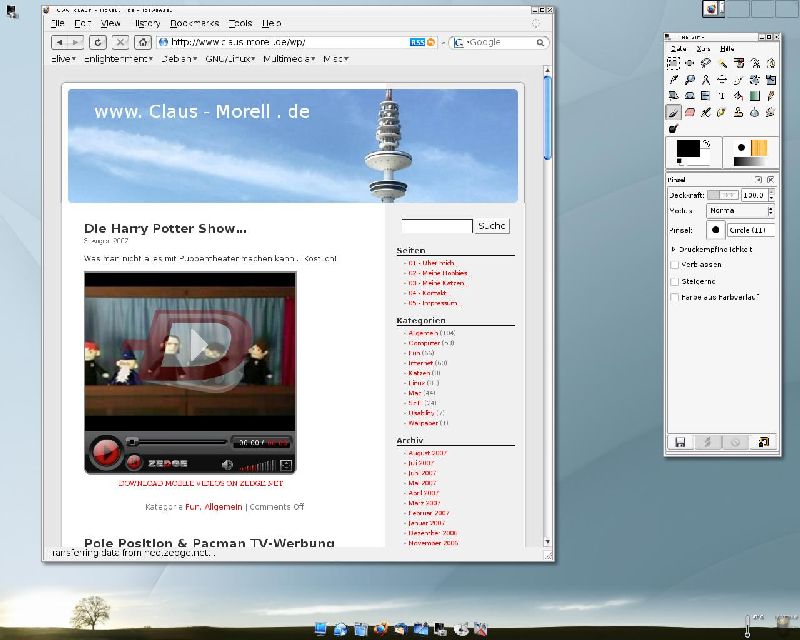
Task: Play the video with red play button
Action: point(106,452)
